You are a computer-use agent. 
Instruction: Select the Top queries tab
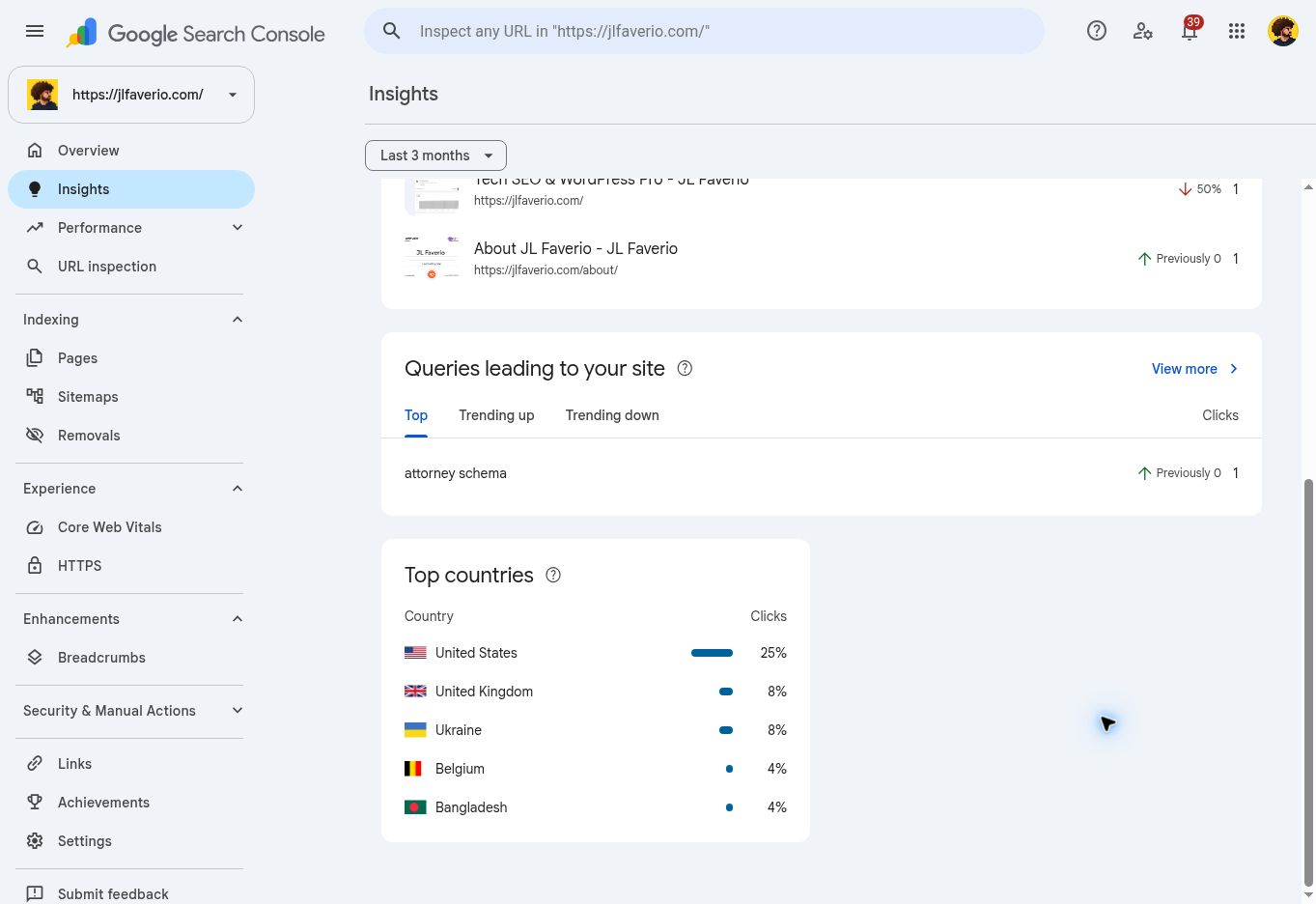point(416,415)
